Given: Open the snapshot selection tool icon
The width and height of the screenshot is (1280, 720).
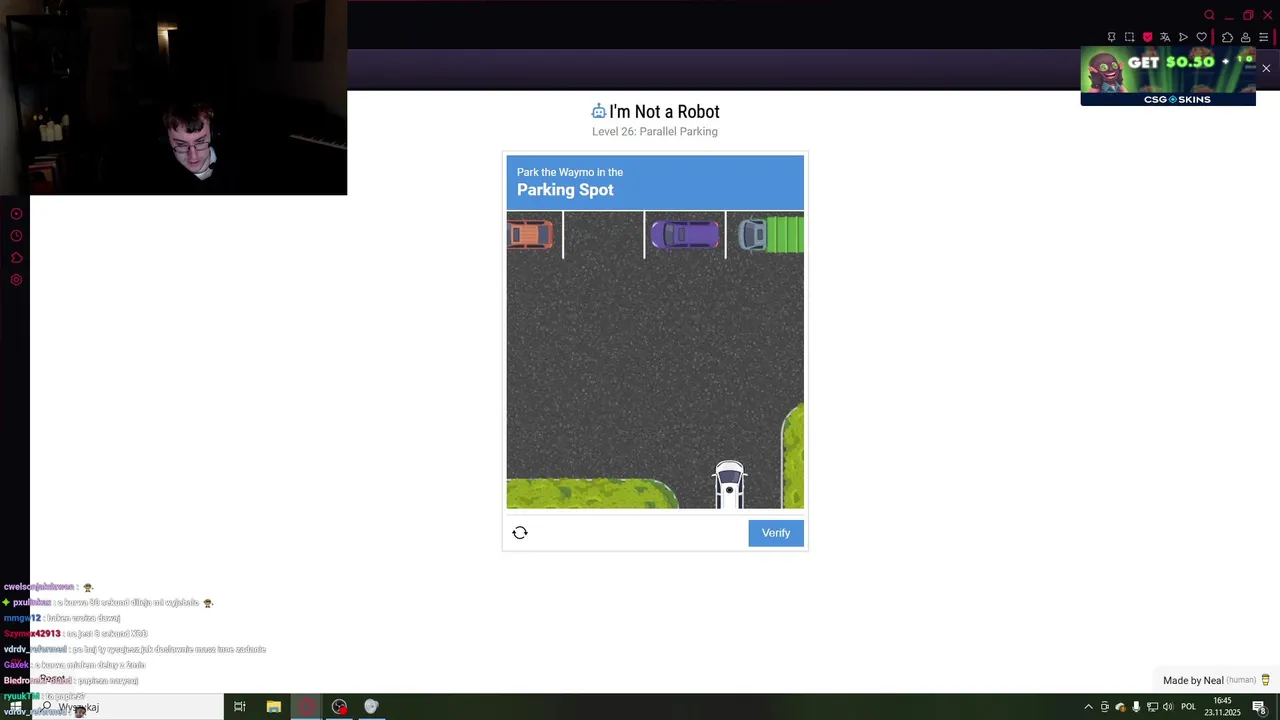Looking at the screenshot, I should [x=1129, y=37].
